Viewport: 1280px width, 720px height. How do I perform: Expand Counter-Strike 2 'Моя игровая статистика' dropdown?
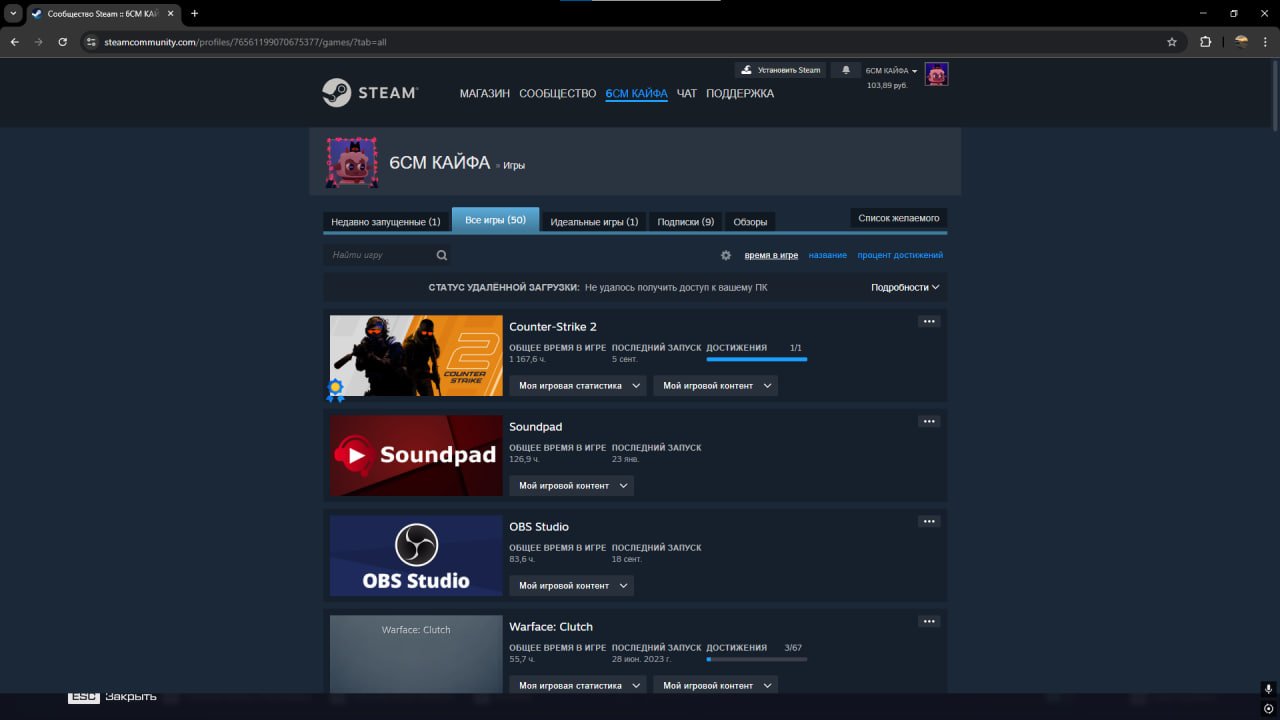[577, 386]
